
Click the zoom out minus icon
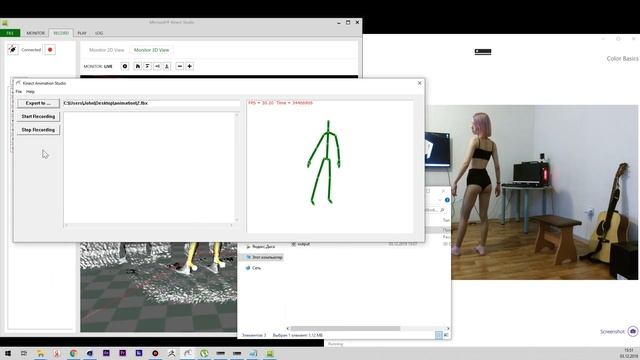(x=180, y=66)
